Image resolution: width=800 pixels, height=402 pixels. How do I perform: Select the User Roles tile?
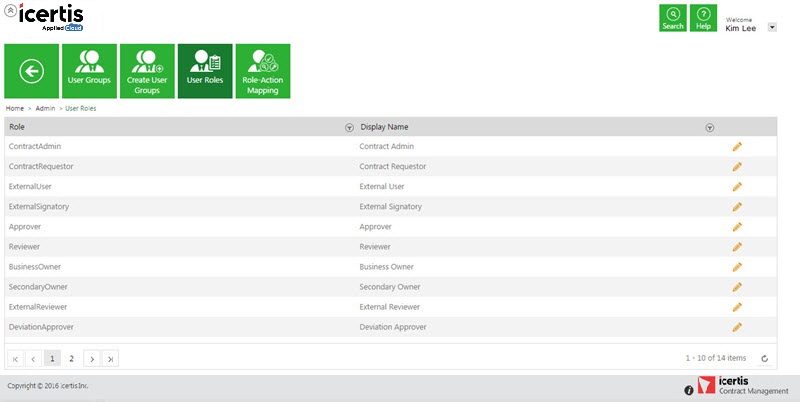coord(205,71)
